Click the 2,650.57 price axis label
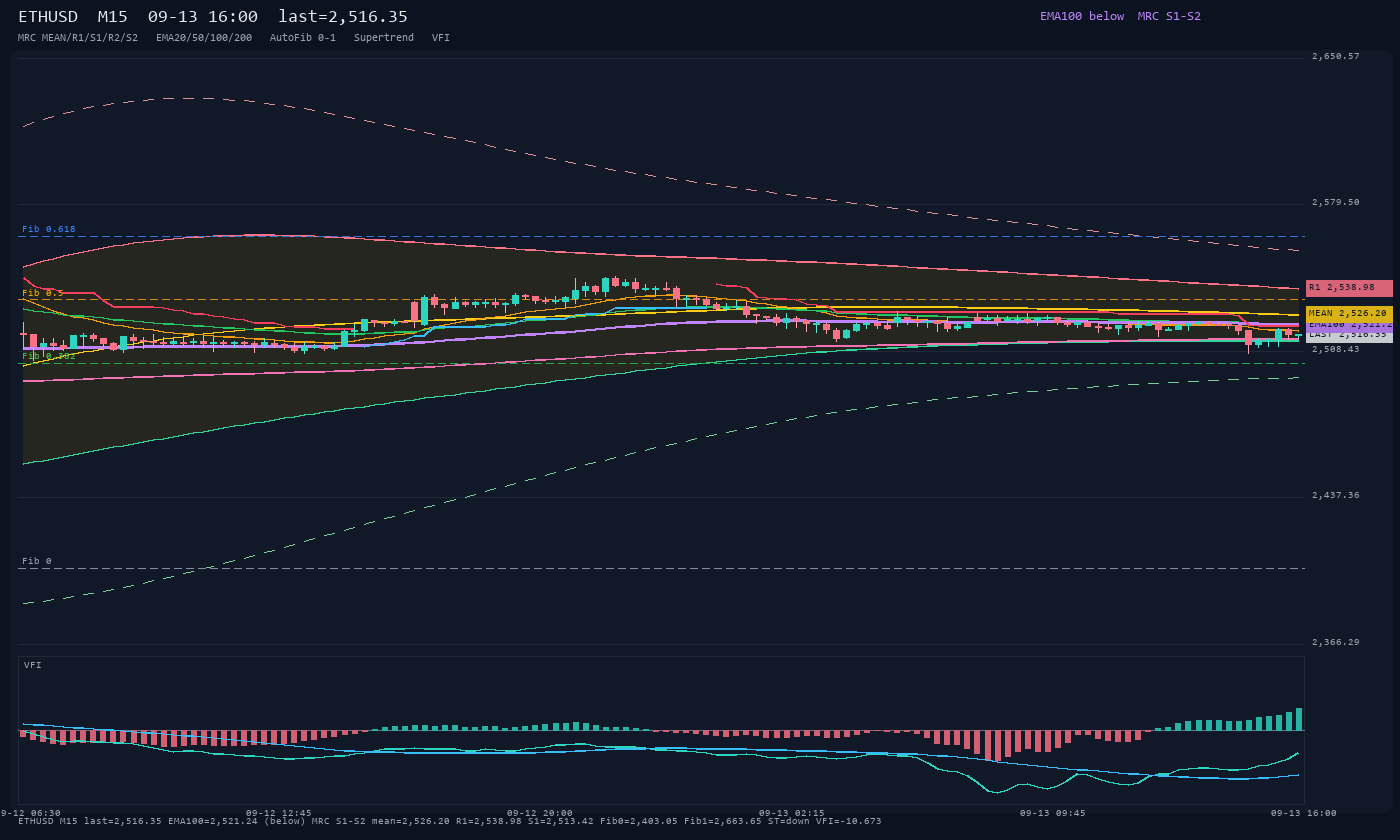The height and width of the screenshot is (840, 1400). [x=1336, y=56]
